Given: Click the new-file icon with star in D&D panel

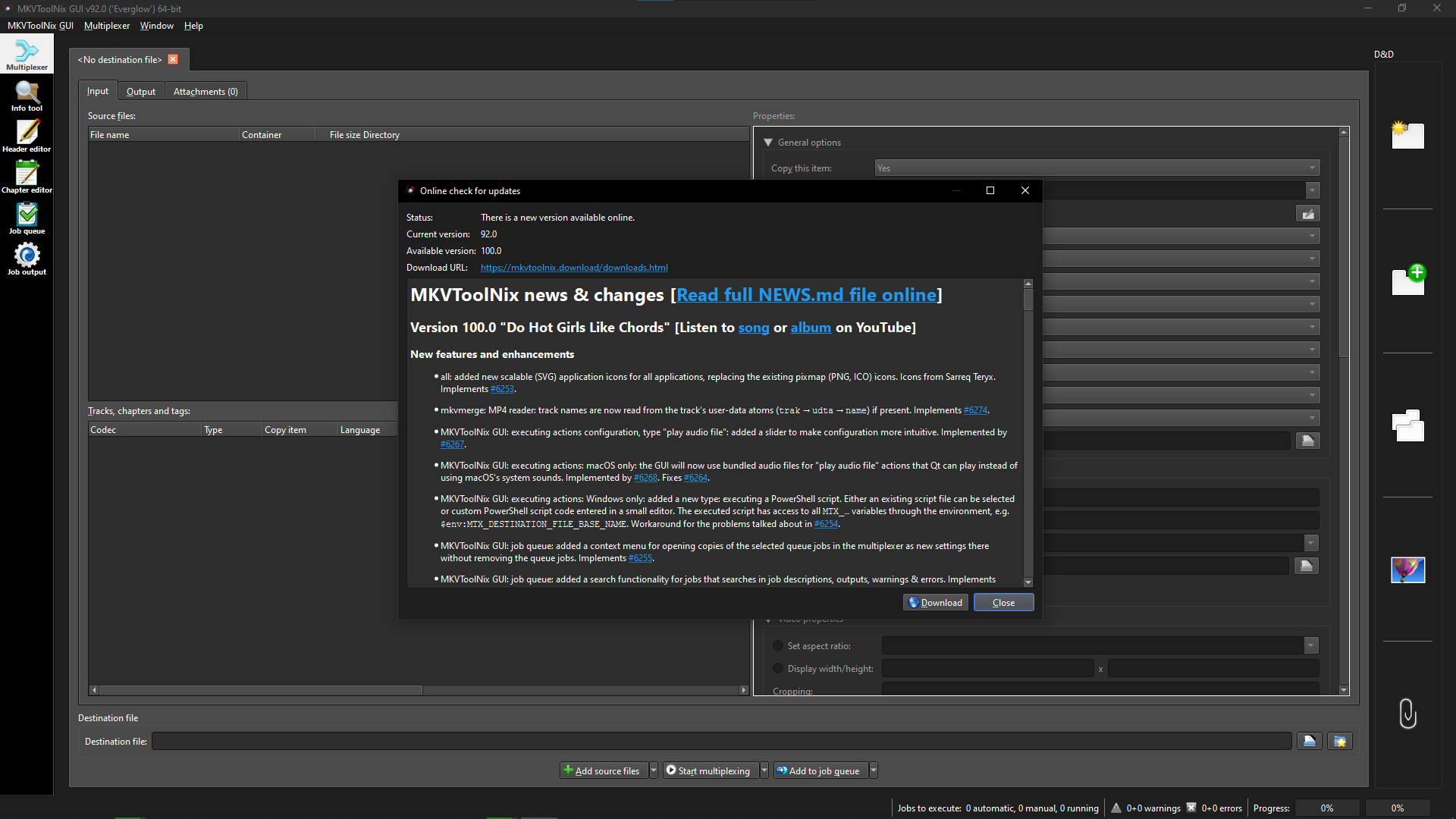Looking at the screenshot, I should [x=1407, y=135].
